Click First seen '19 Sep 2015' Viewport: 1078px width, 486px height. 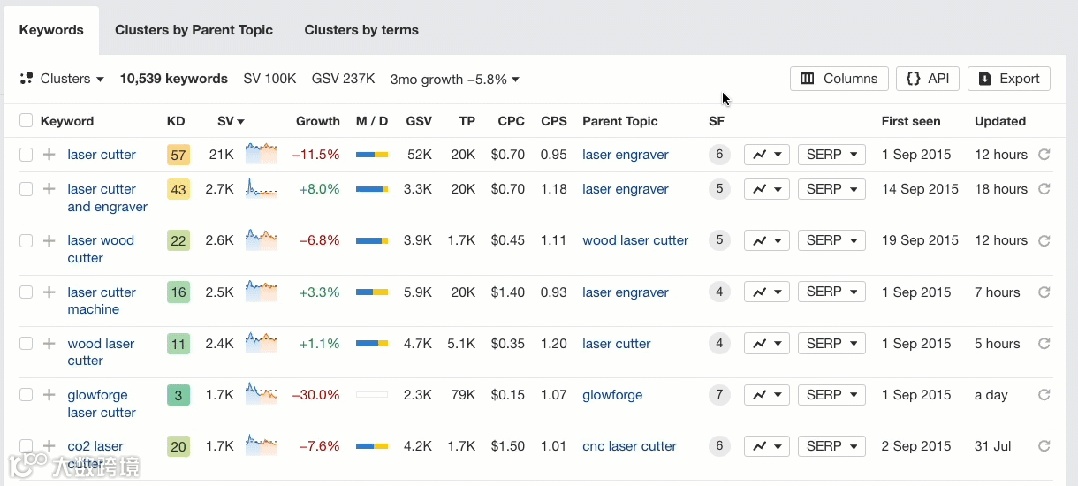click(x=921, y=241)
